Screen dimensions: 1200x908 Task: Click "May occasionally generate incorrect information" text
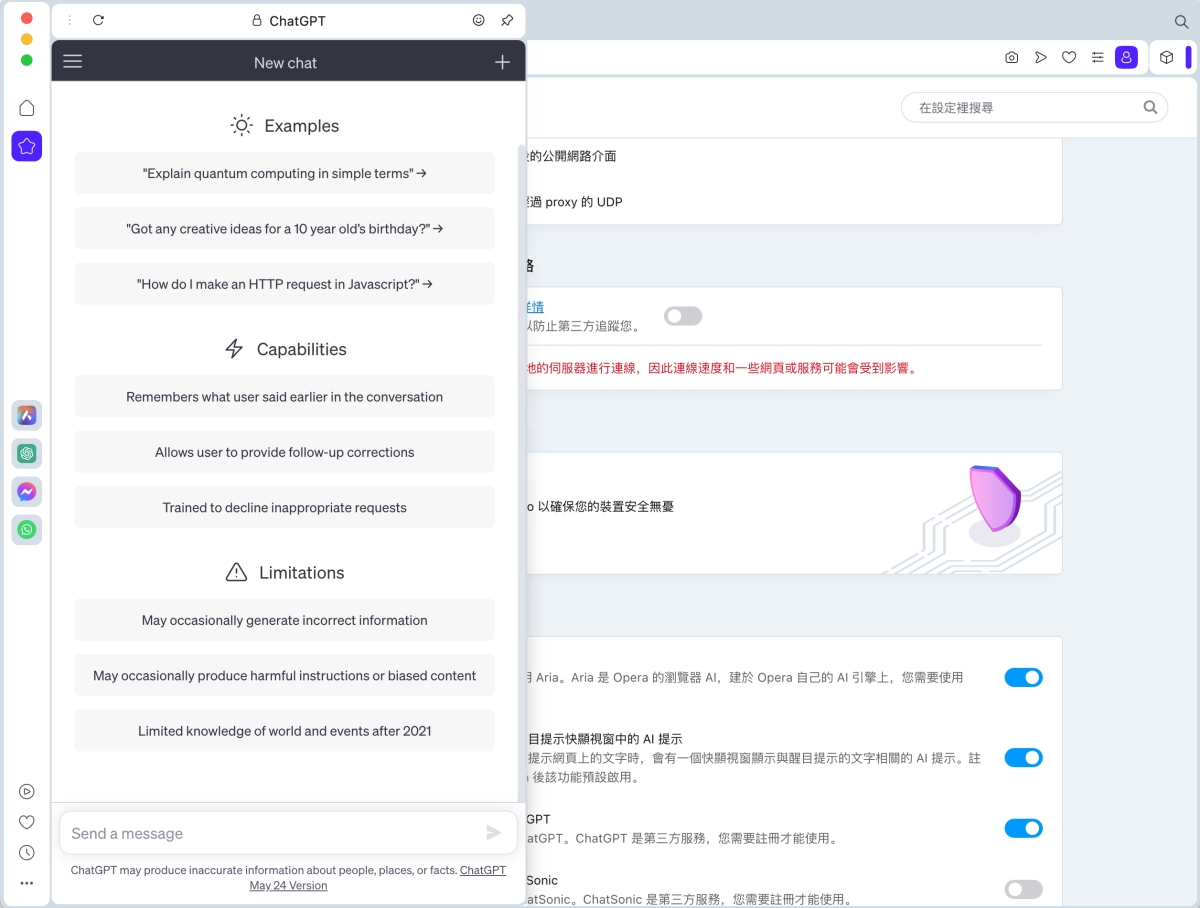pyautogui.click(x=284, y=620)
